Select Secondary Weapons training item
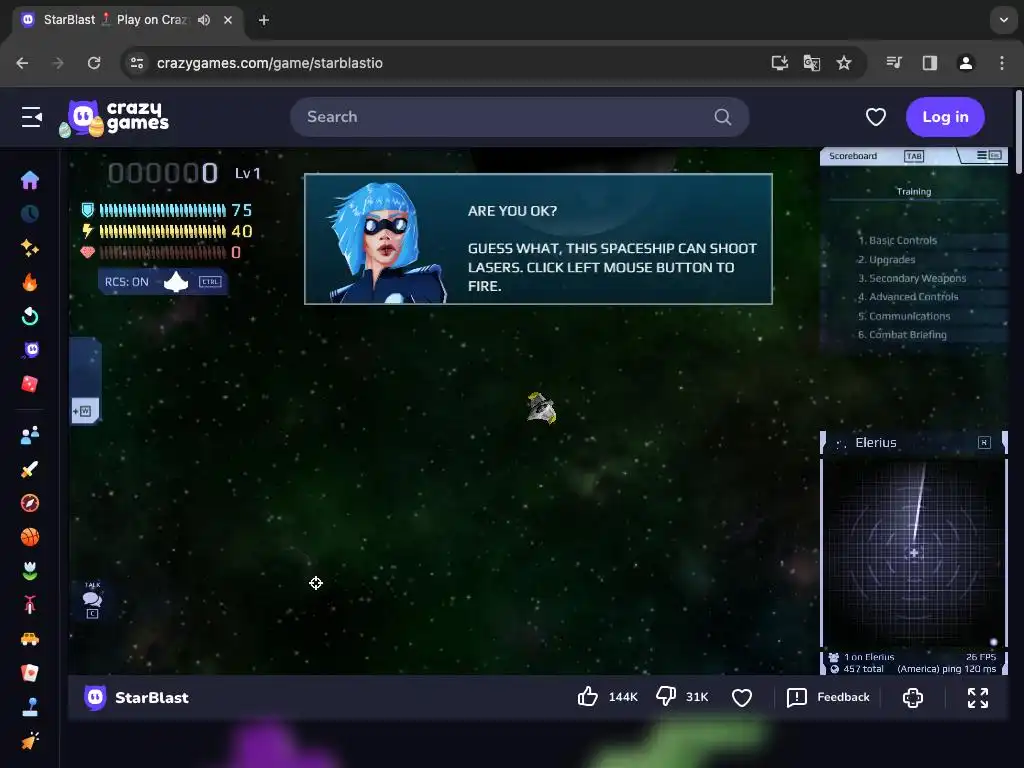This screenshot has height=768, width=1024. coord(912,278)
